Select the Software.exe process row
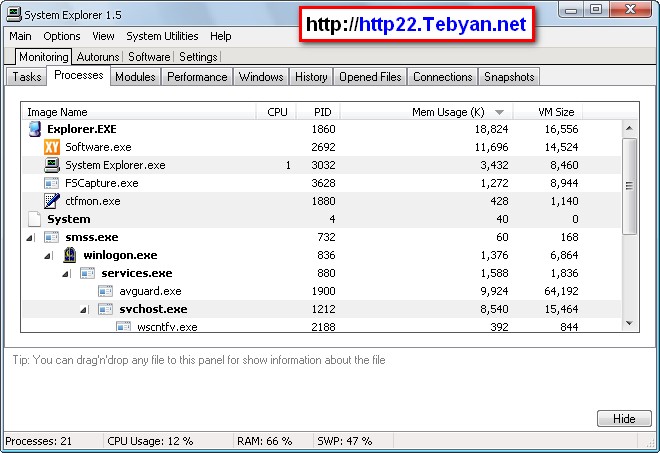The width and height of the screenshot is (660, 453). click(x=322, y=147)
